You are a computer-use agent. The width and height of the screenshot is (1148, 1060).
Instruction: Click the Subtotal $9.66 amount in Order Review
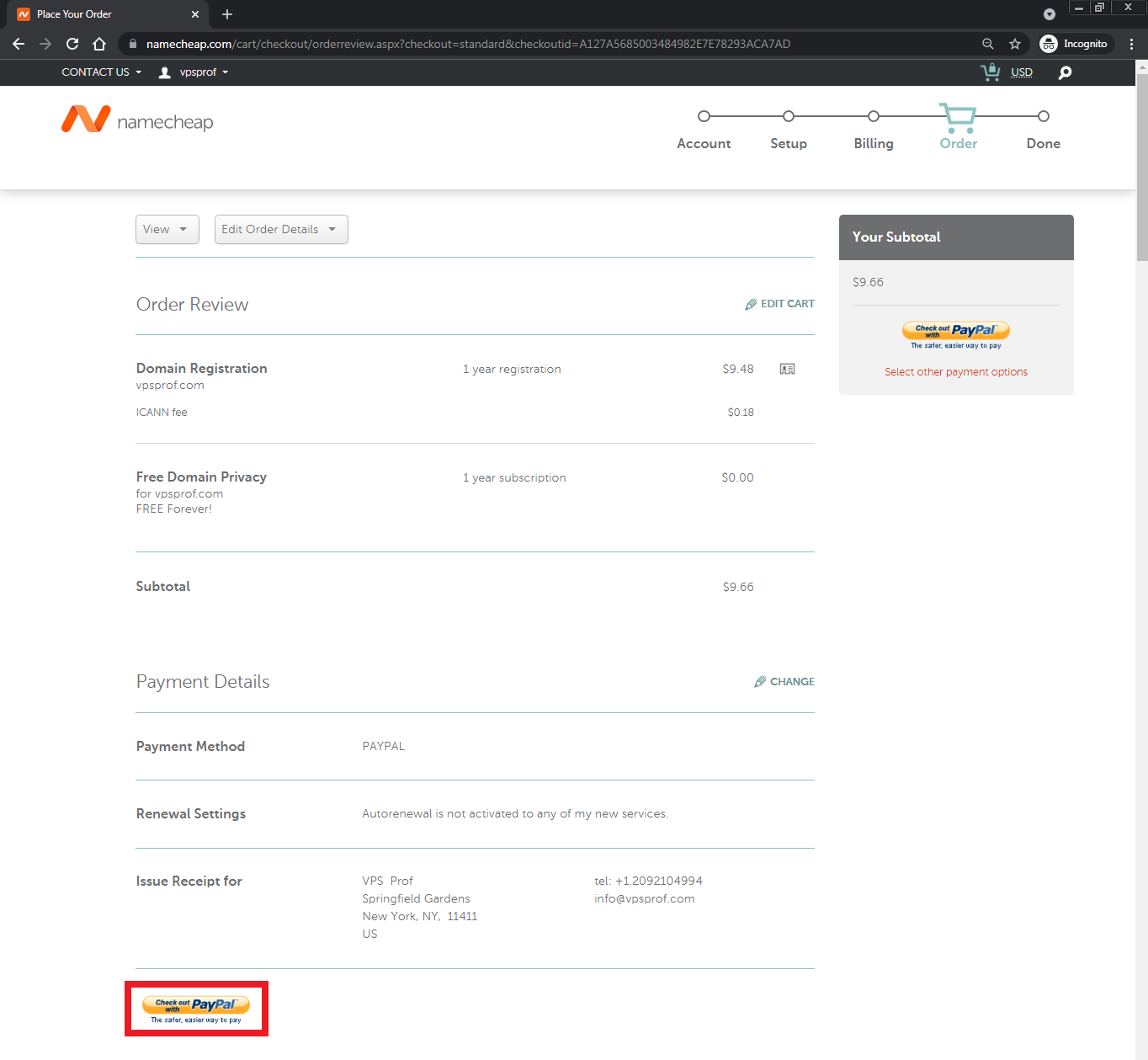tap(738, 587)
